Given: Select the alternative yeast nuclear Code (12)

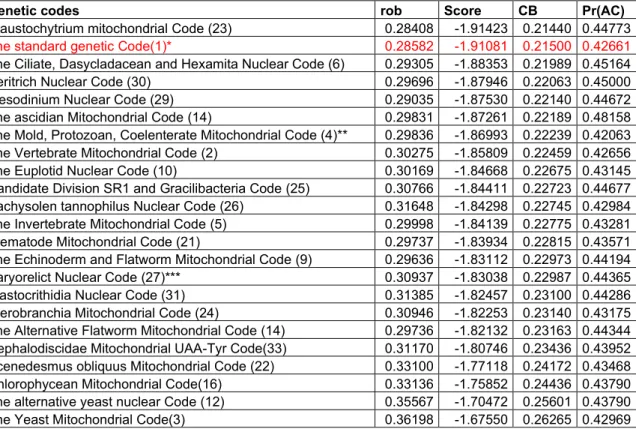Looking at the screenshot, I should 112,402.
